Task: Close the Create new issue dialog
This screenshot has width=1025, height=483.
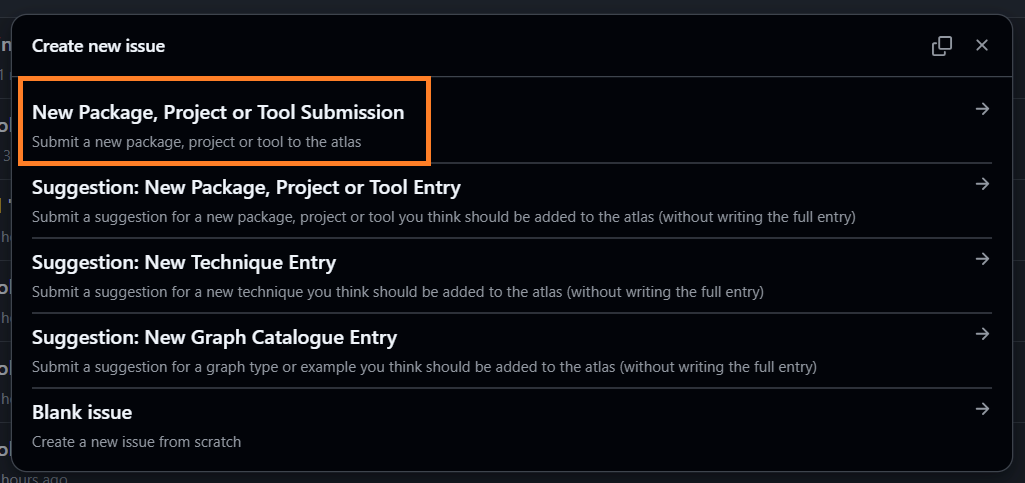Action: (x=982, y=46)
